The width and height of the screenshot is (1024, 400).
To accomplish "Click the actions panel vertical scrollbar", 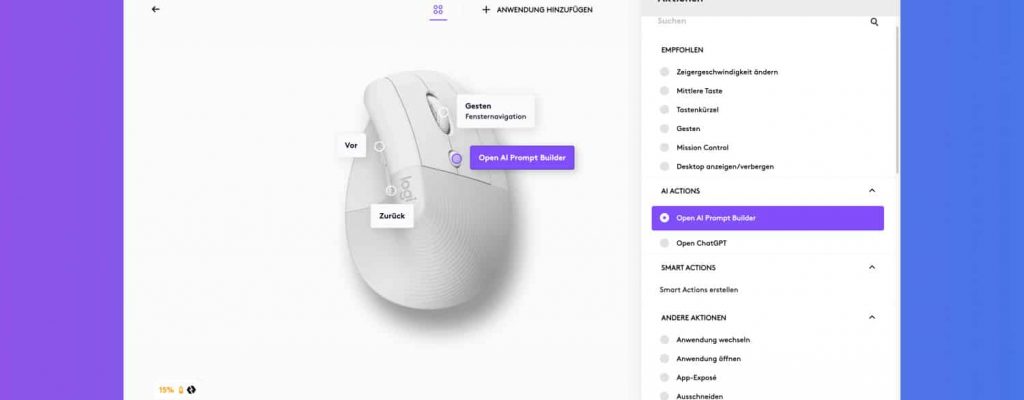I will pos(898,98).
